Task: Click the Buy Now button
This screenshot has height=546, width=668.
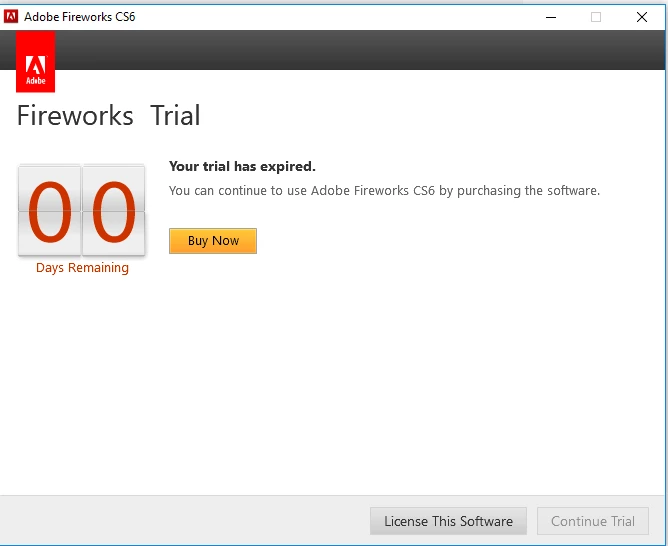Action: 213,241
